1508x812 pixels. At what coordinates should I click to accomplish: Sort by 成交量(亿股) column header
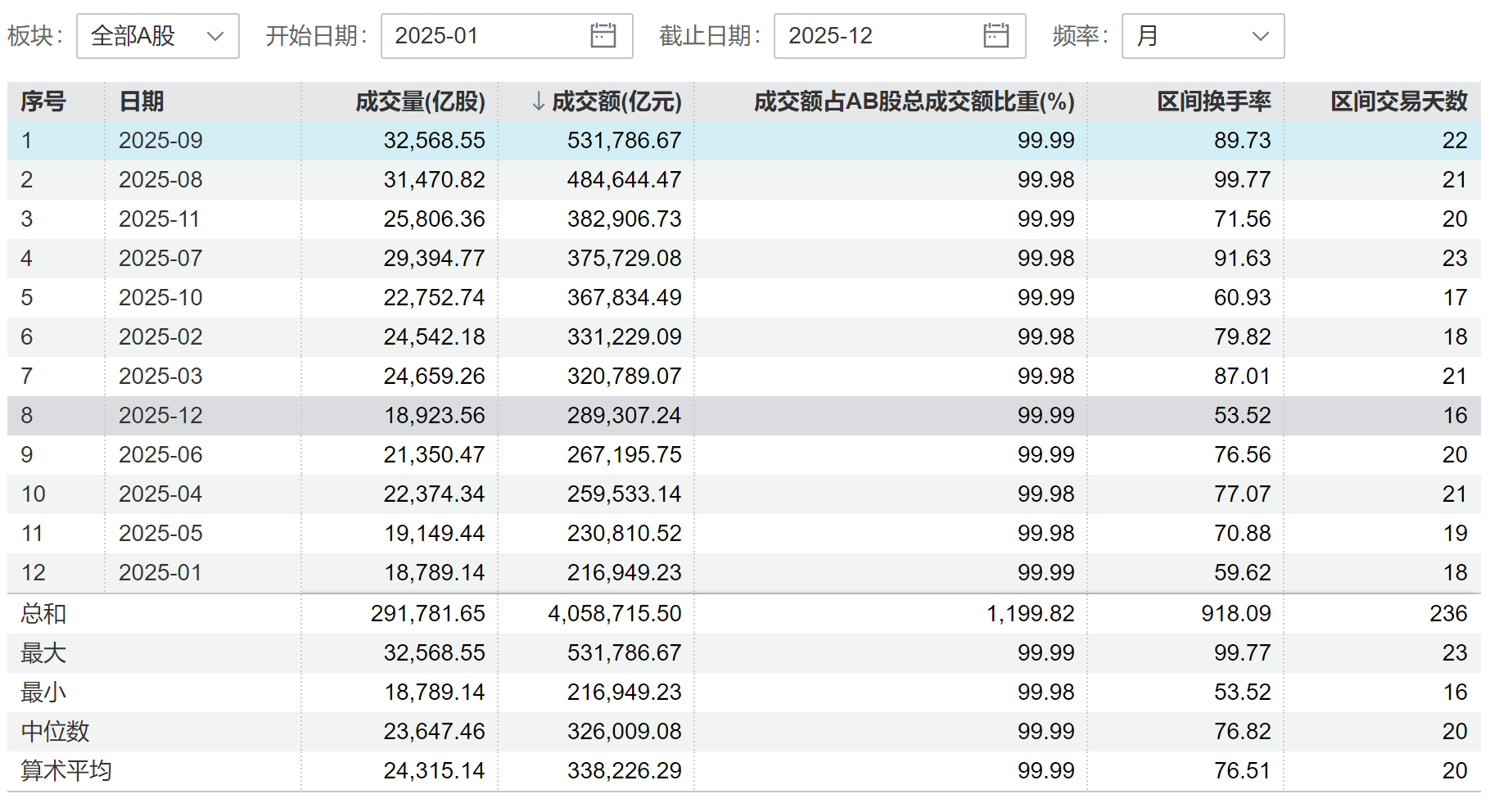(x=420, y=101)
